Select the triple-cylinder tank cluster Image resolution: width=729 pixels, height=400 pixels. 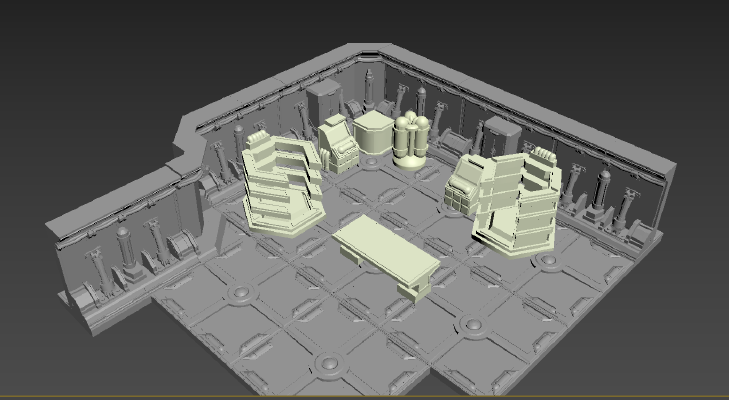coord(411,140)
